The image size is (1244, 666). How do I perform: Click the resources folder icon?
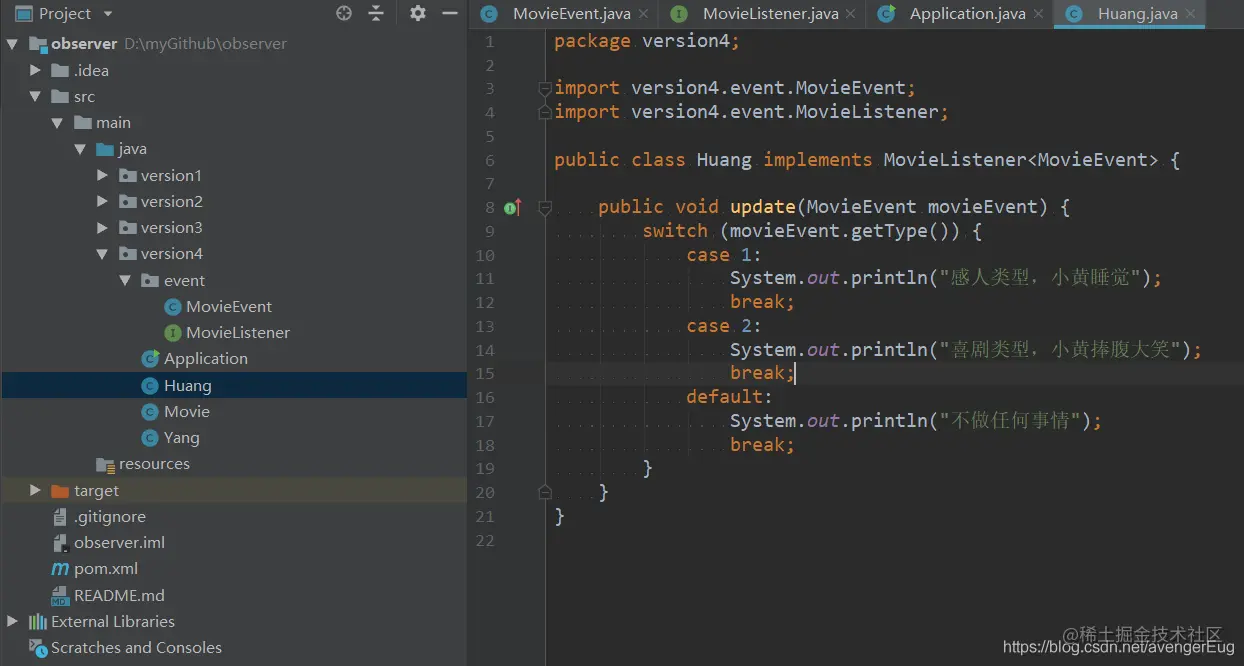[105, 464]
